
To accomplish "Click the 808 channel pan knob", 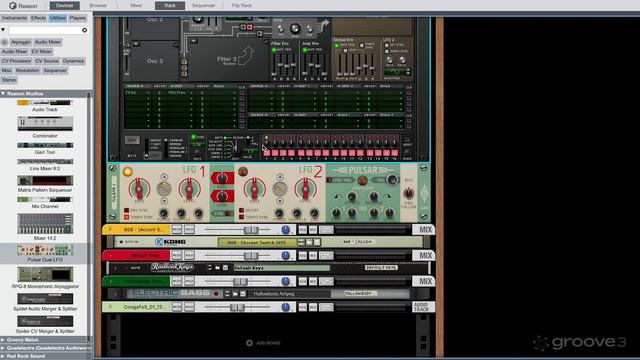I will (286, 230).
